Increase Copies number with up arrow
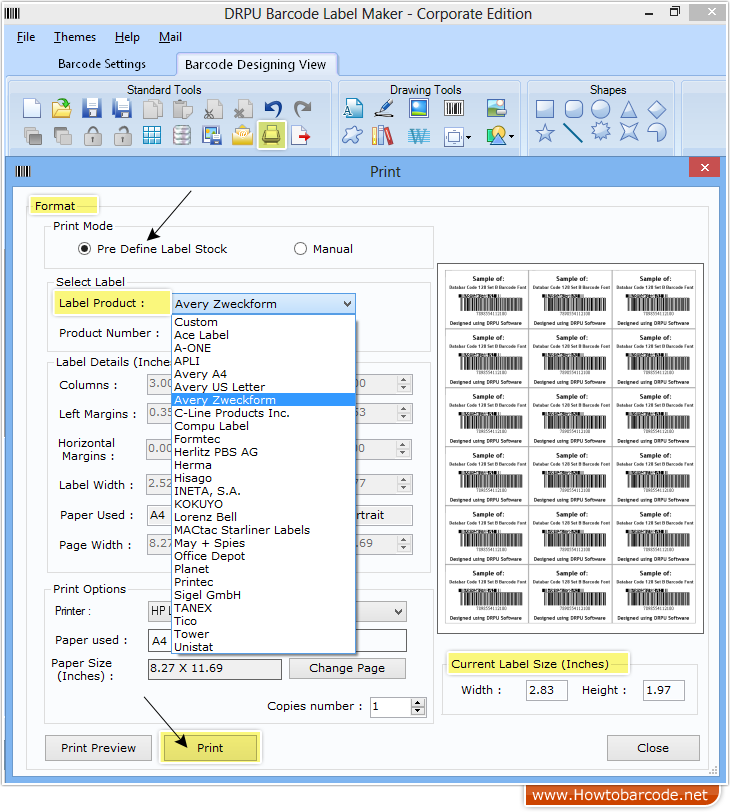 [x=417, y=702]
